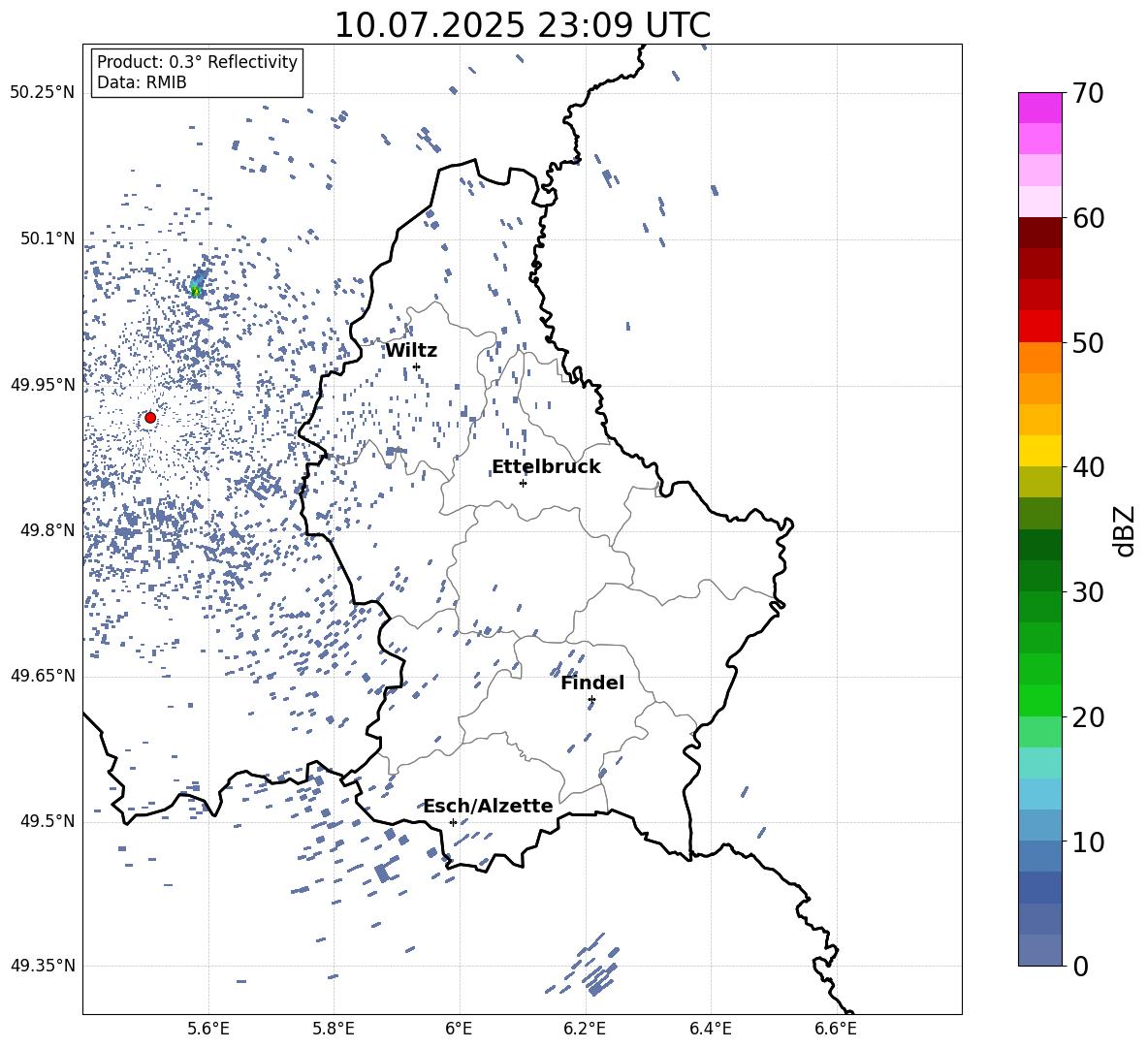Screen dimensions: 1148x1048
Task: Click the Wiltz city label
Action: click(x=411, y=351)
